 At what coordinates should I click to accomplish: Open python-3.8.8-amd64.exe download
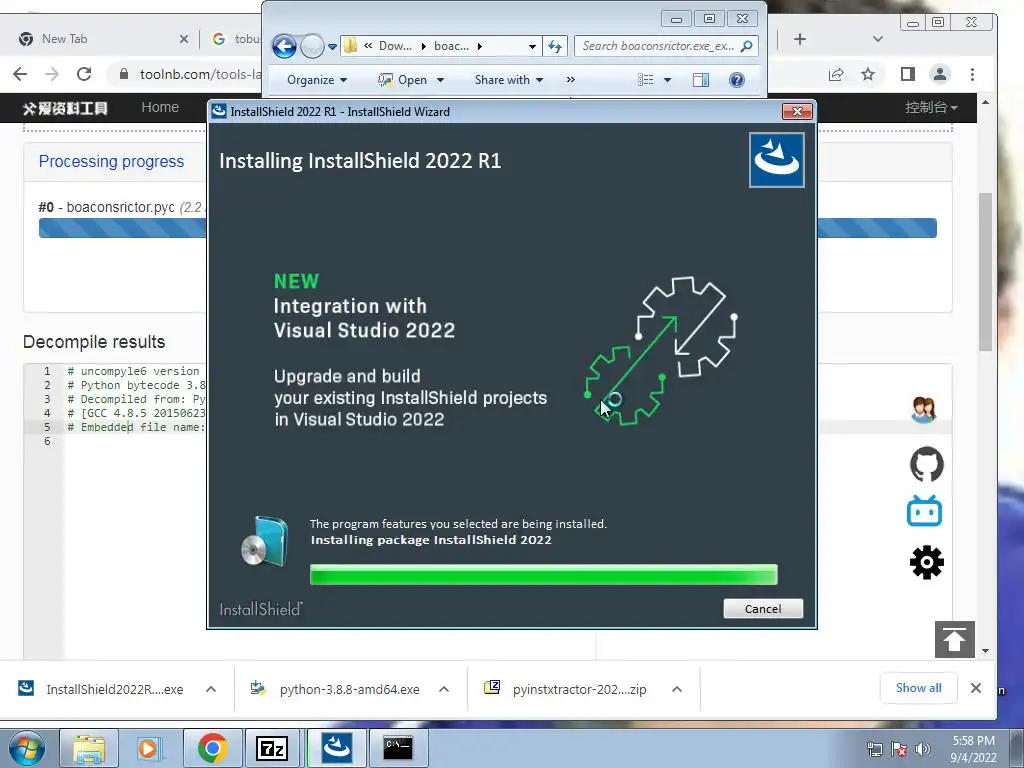(x=336, y=689)
